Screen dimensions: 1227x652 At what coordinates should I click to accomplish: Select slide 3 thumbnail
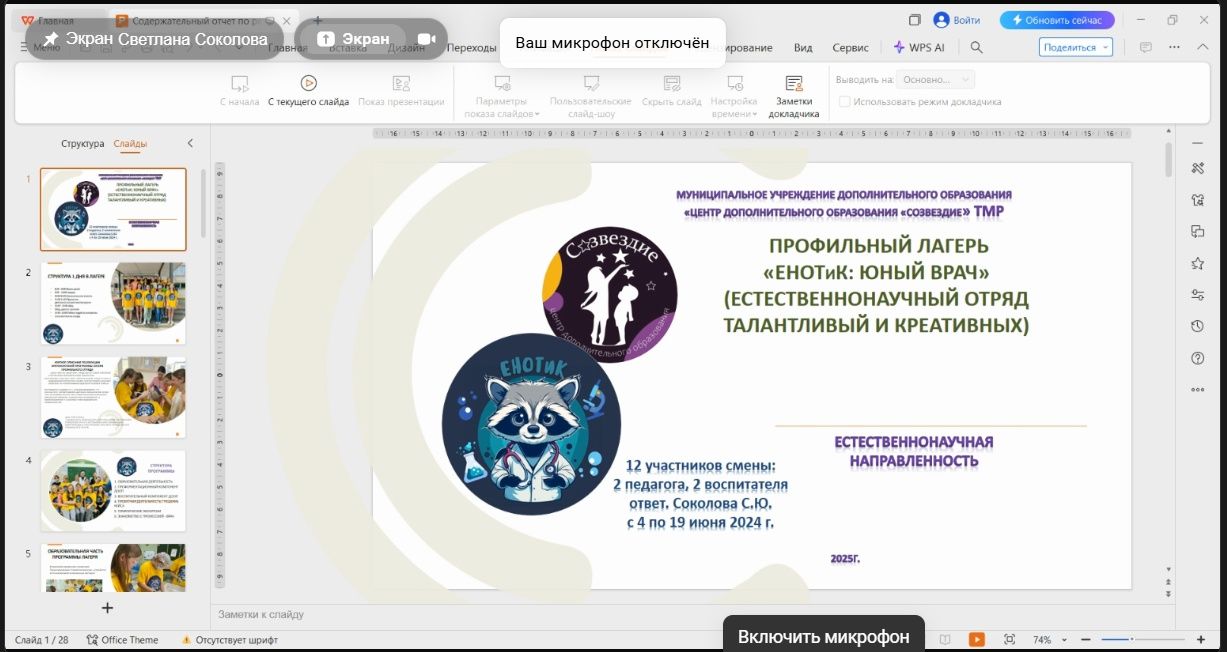113,398
